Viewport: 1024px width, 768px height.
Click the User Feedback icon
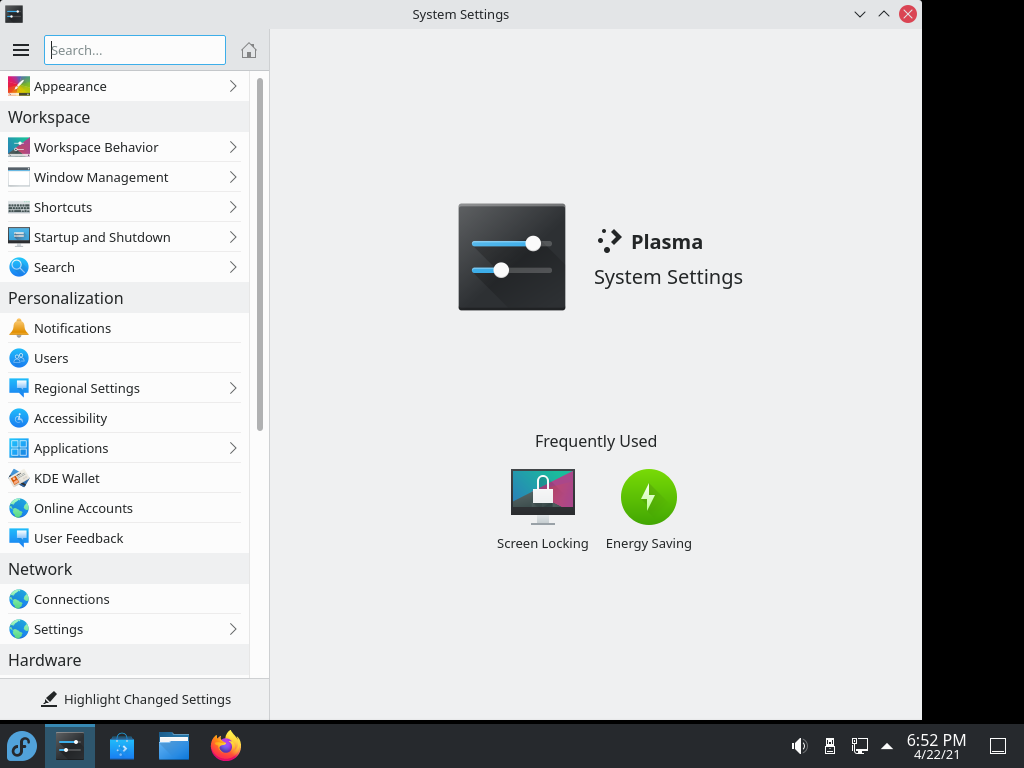[19, 538]
